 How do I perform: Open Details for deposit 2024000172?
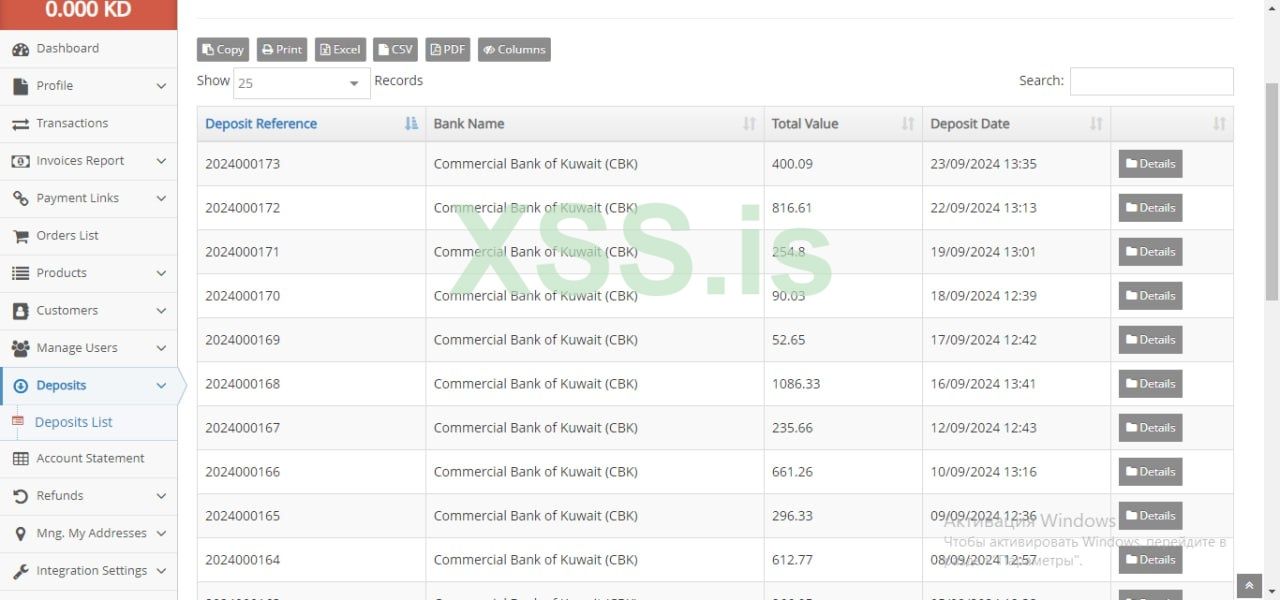1150,208
